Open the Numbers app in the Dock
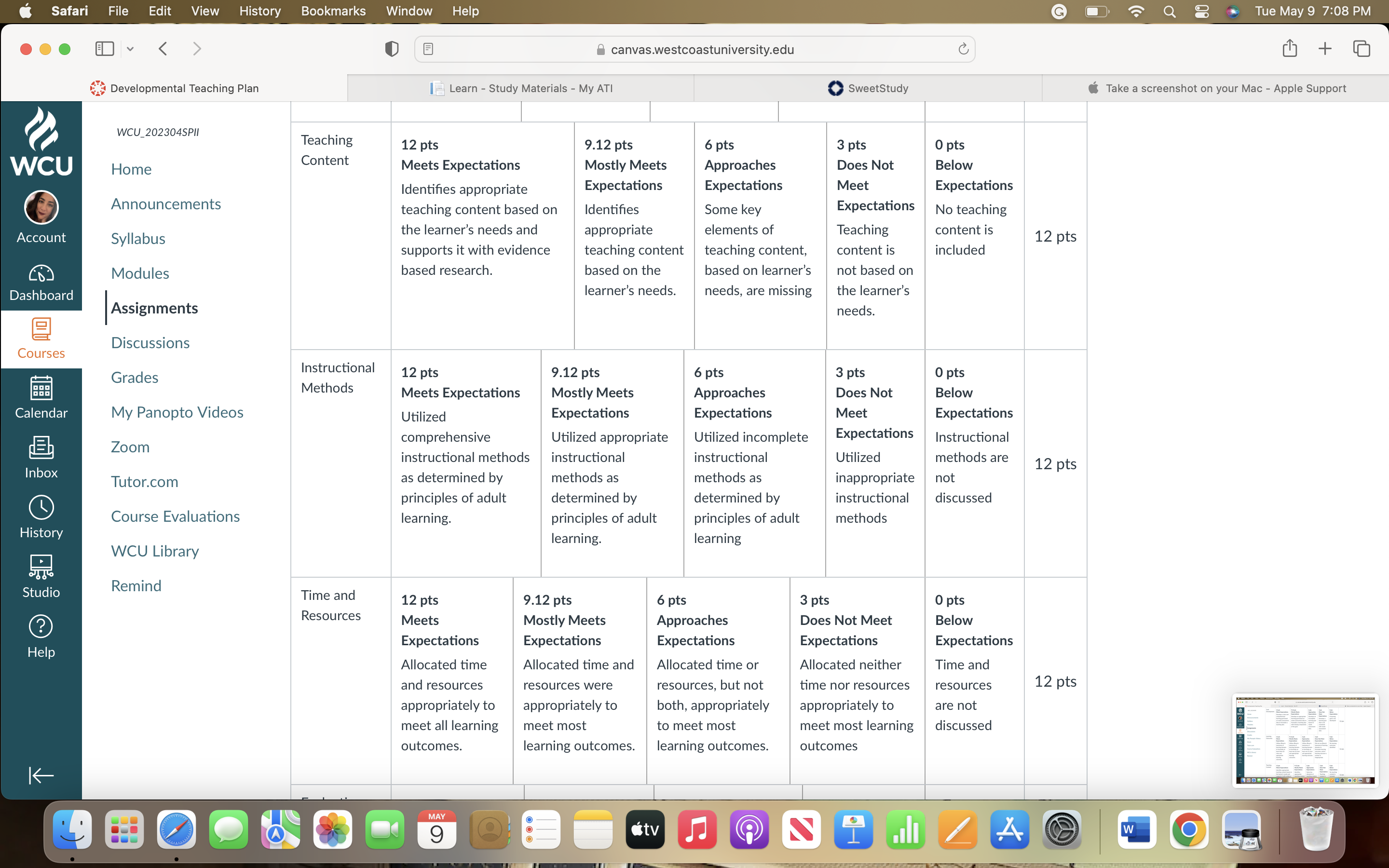 point(905,829)
